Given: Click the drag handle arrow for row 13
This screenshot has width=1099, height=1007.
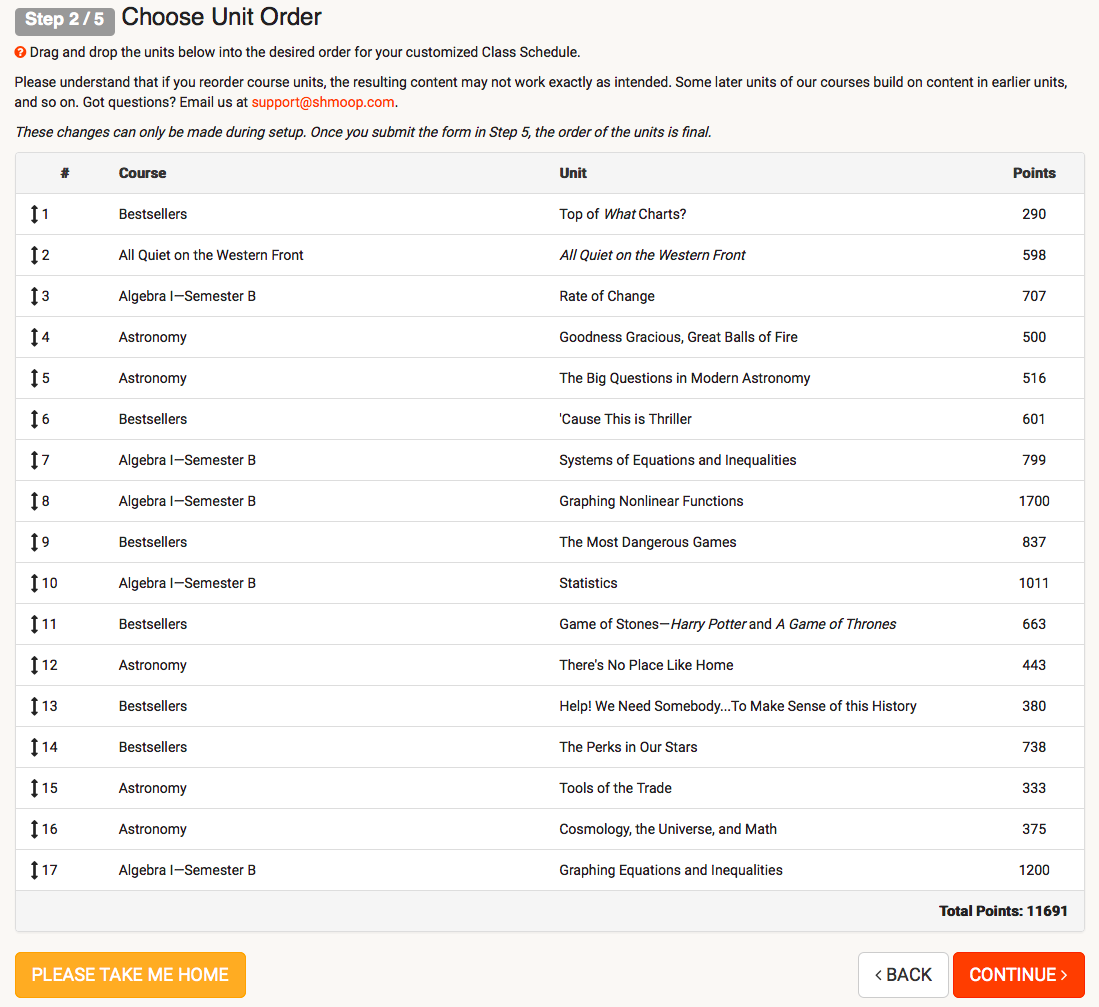Looking at the screenshot, I should click(x=34, y=706).
